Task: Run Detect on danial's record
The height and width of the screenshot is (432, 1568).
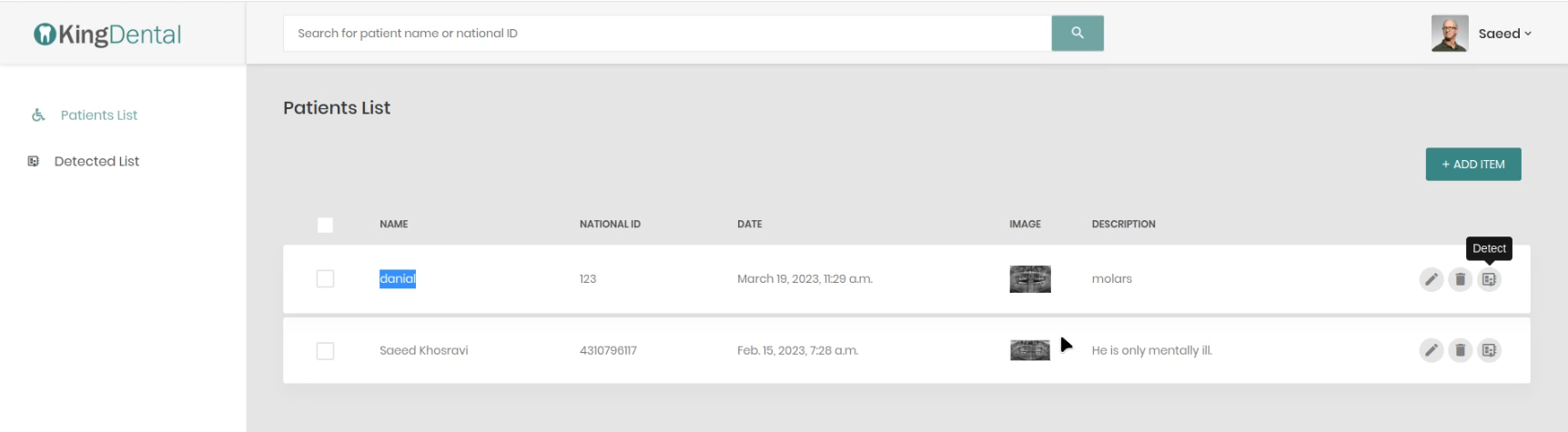Action: pos(1489,279)
